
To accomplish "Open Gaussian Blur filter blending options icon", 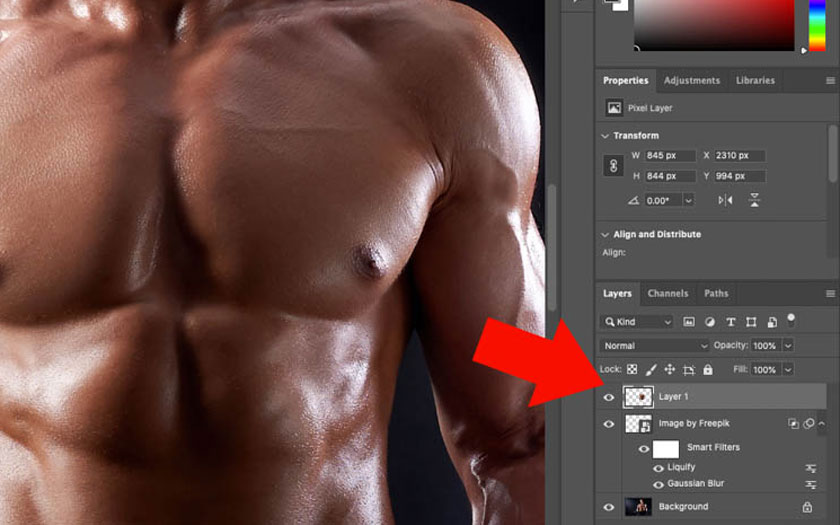I will tap(811, 484).
